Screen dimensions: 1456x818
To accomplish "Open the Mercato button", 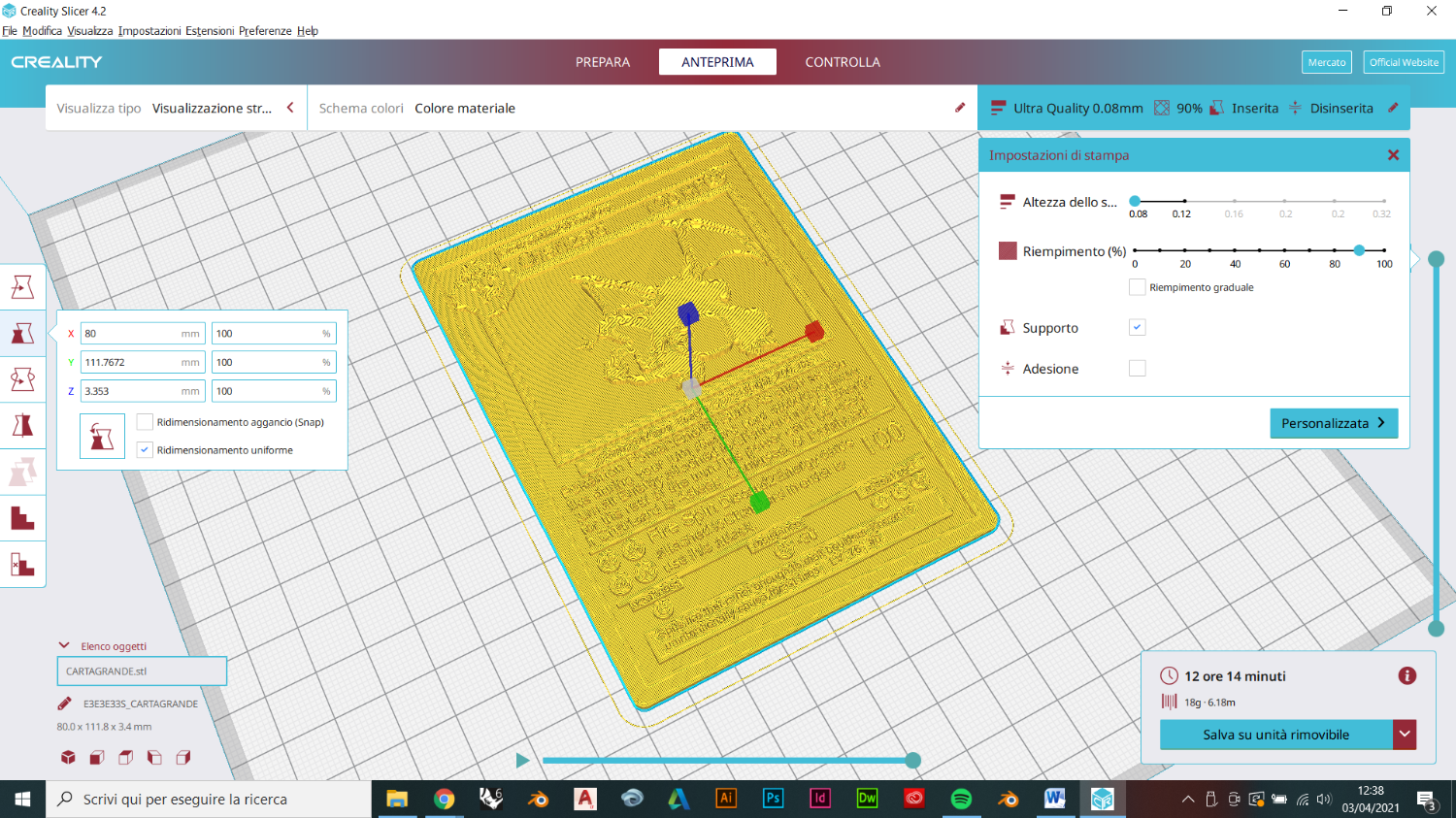I will [x=1327, y=62].
